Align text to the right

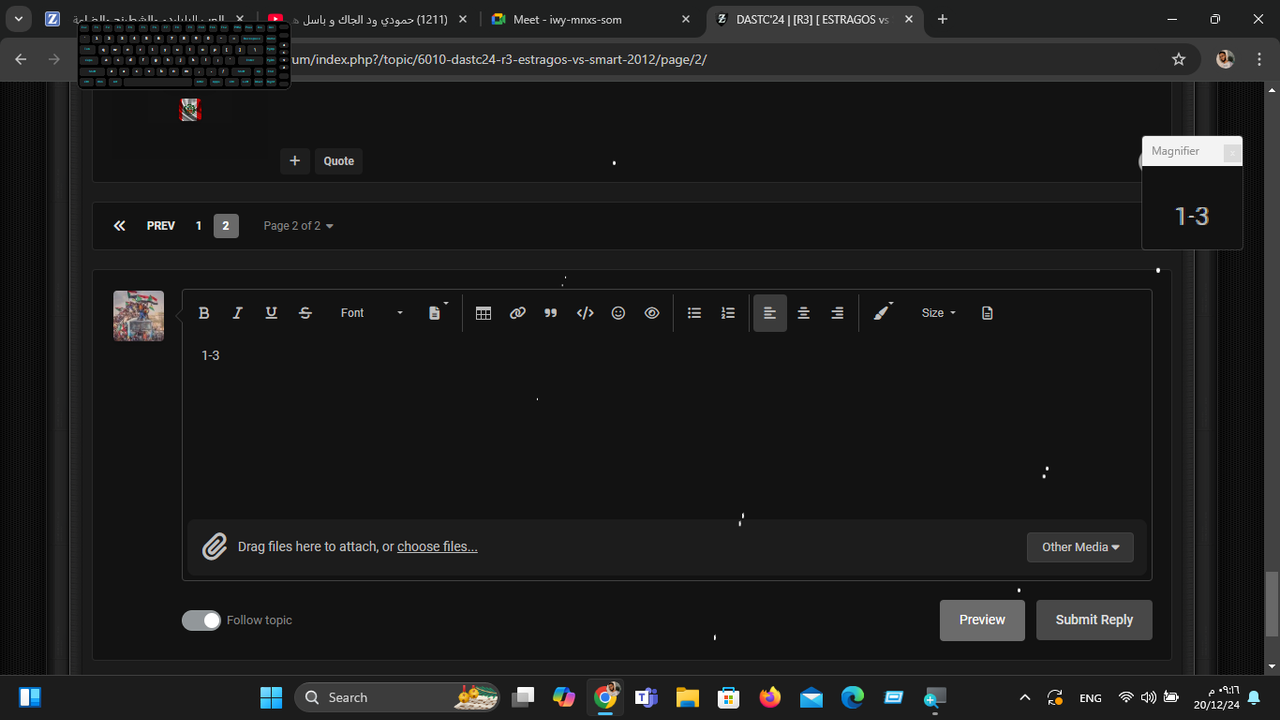[837, 313]
